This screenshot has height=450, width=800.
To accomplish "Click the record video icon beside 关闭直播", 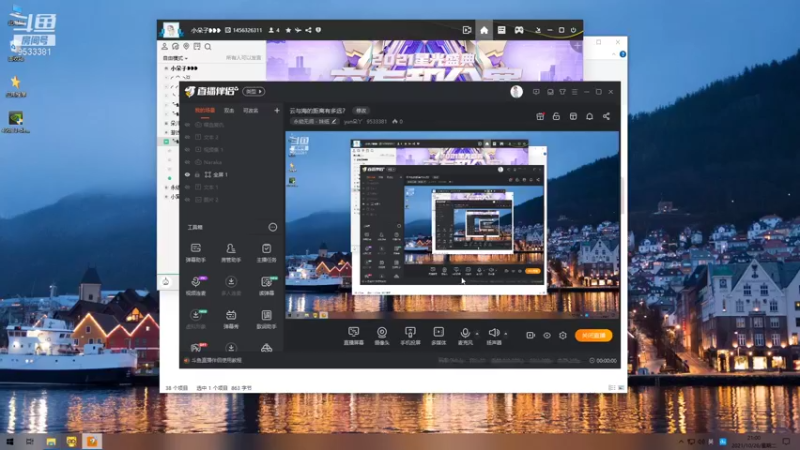I will click(x=530, y=335).
